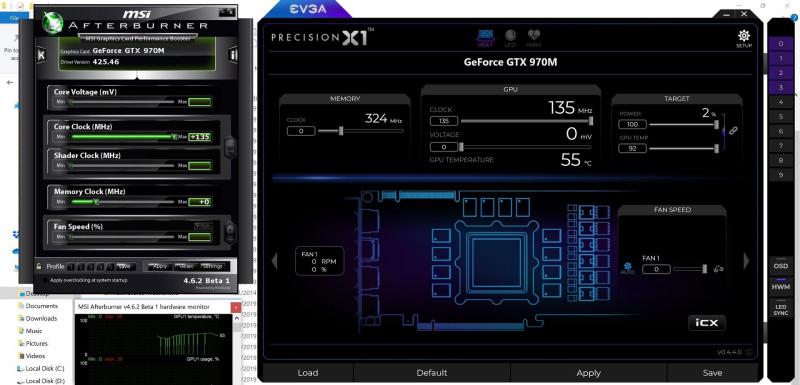This screenshot has width=800, height=385.
Task: Click the power/temp target link icon
Action: point(733,130)
